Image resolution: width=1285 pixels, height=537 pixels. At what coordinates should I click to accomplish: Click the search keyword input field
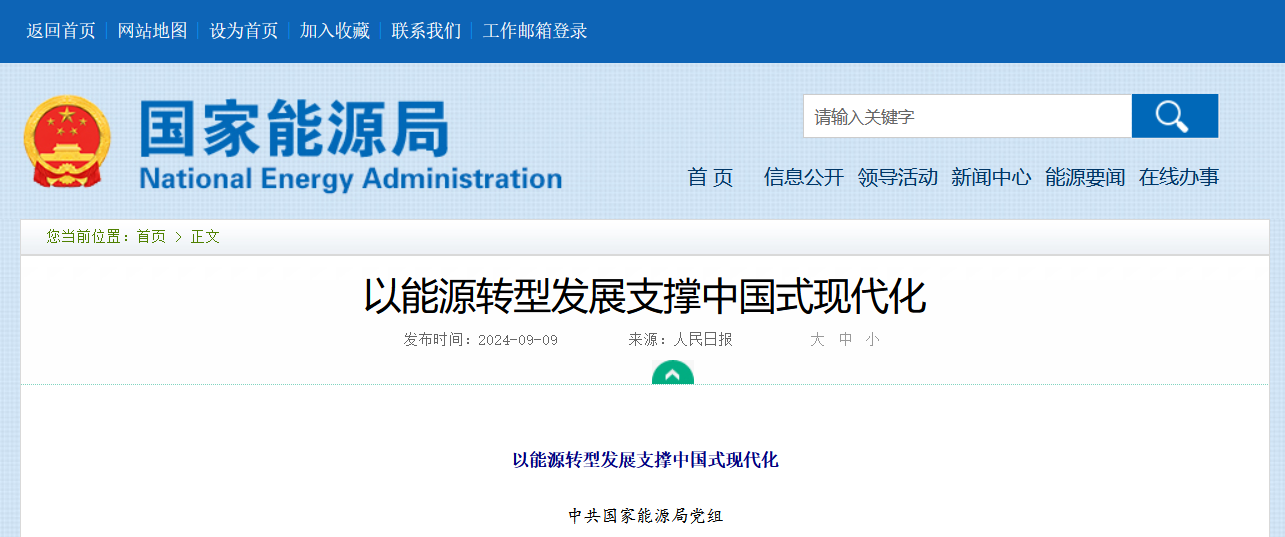click(x=967, y=116)
